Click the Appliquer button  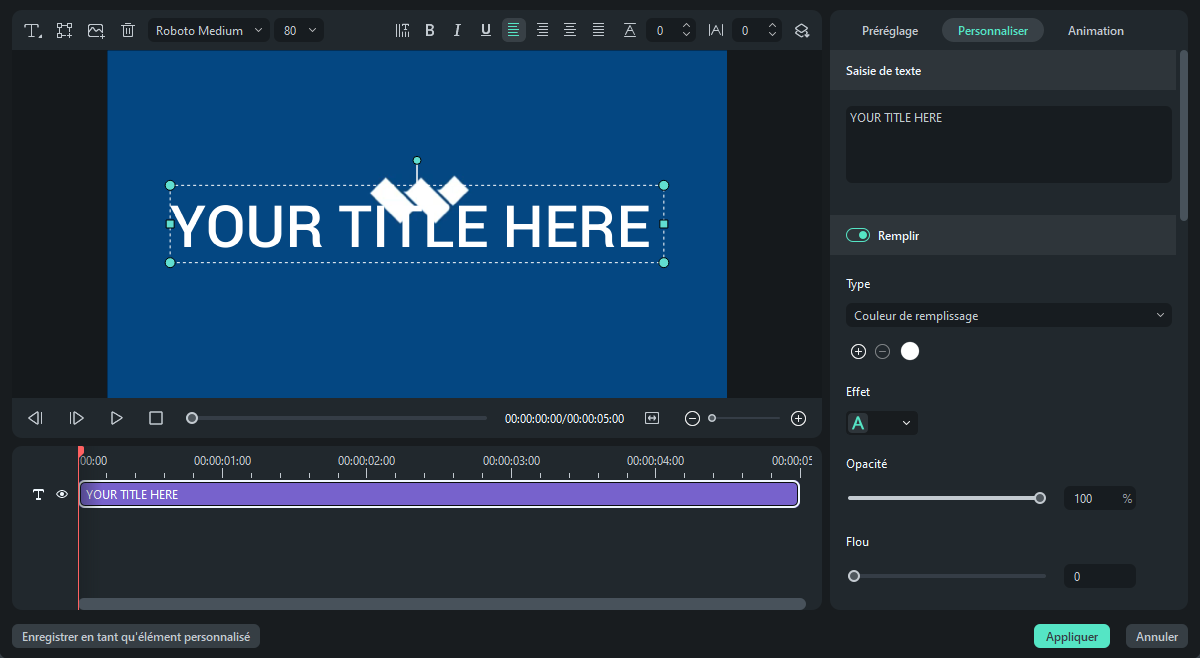[x=1072, y=636]
